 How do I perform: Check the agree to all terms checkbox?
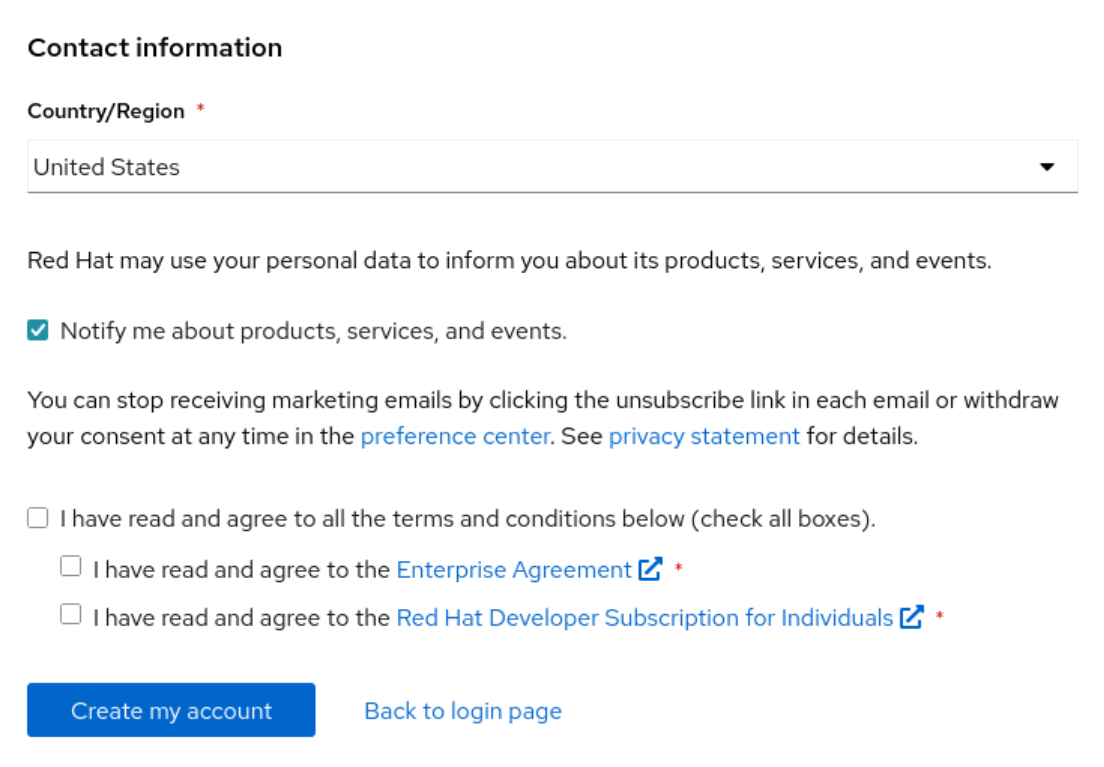pos(38,518)
